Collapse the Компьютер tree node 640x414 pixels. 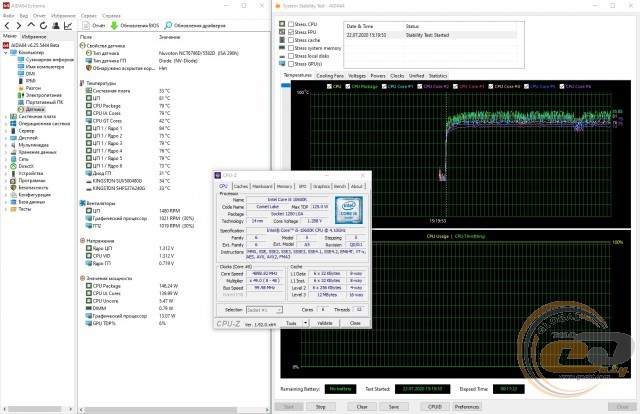[6, 53]
